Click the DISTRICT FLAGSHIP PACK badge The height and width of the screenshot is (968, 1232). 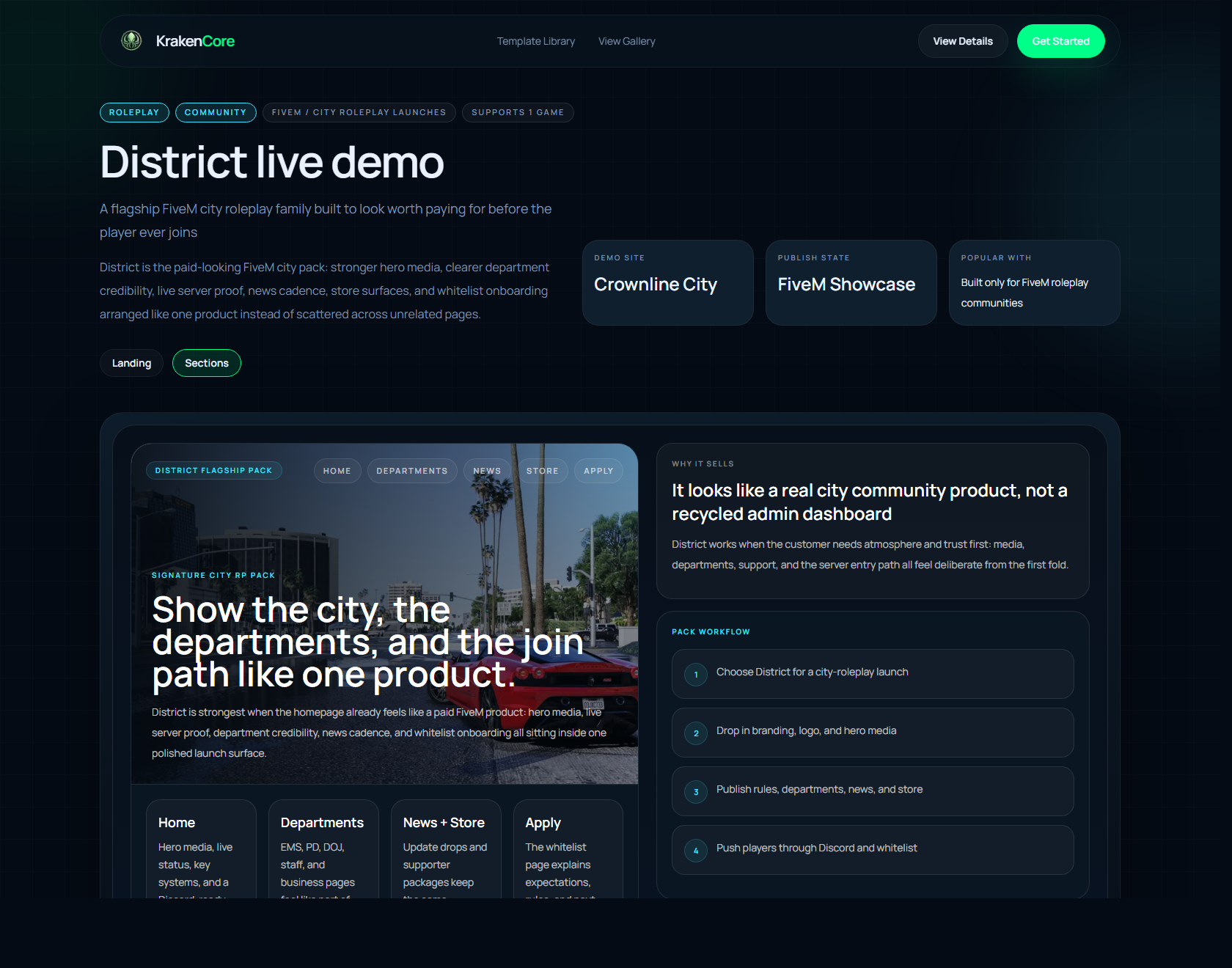[214, 471]
